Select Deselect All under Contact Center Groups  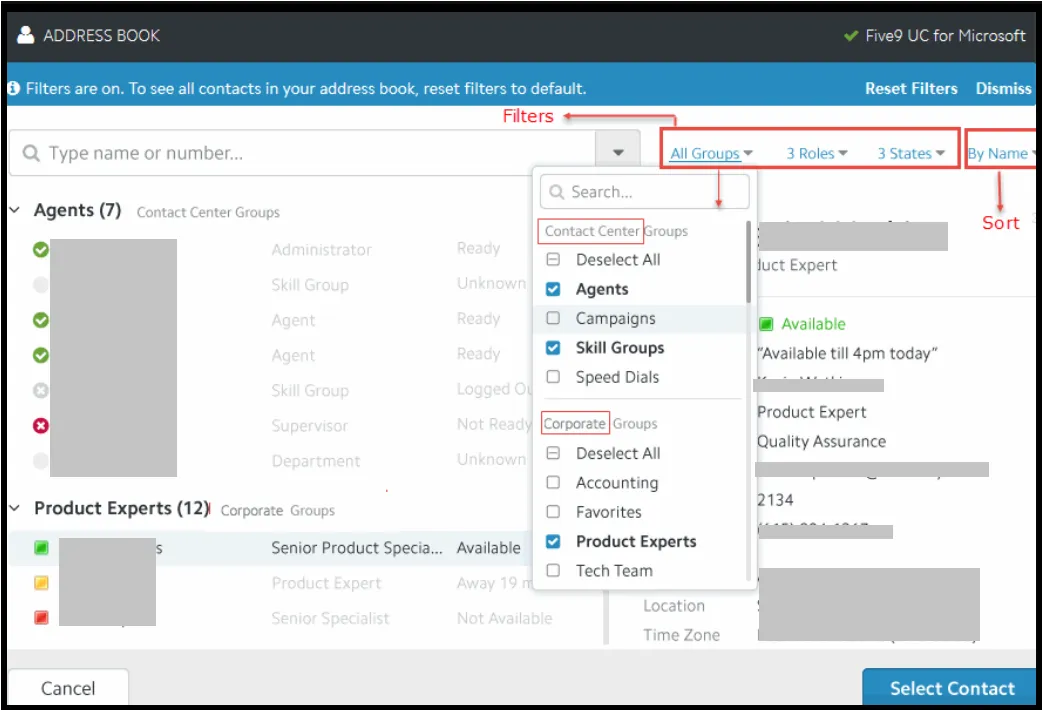pyautogui.click(x=553, y=260)
